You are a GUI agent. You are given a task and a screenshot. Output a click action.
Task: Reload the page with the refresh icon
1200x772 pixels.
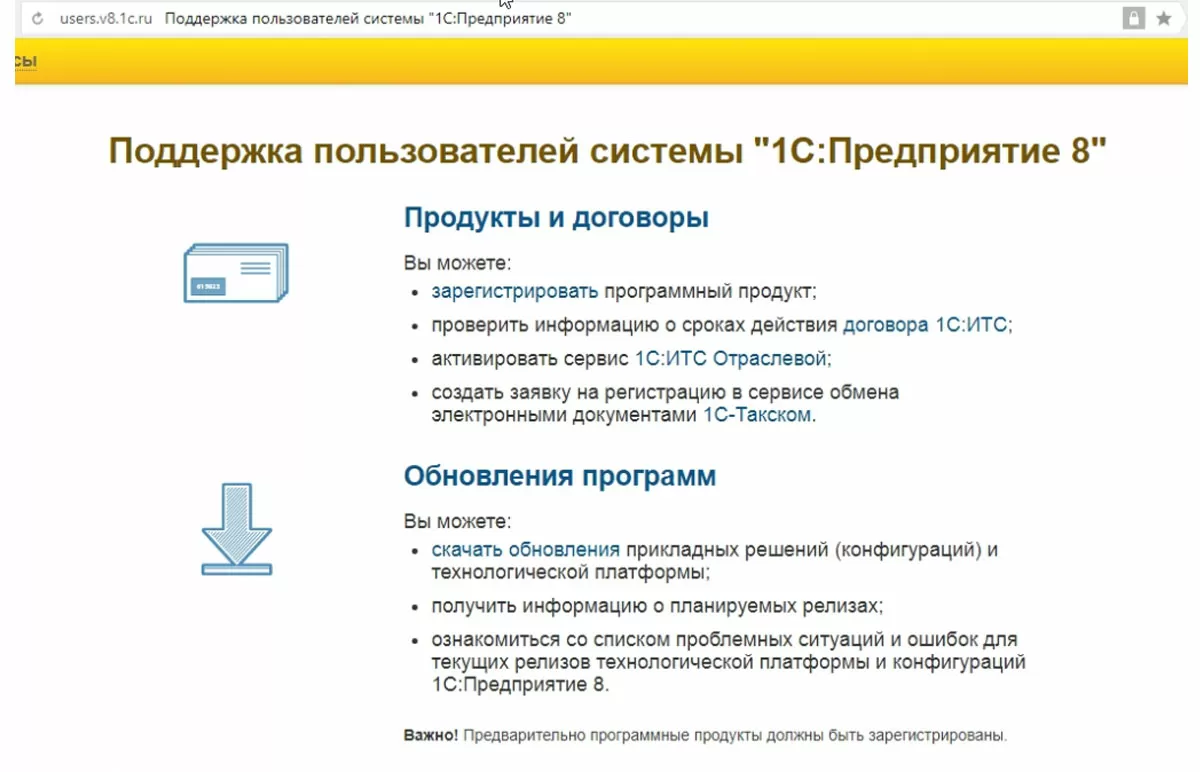pyautogui.click(x=38, y=19)
